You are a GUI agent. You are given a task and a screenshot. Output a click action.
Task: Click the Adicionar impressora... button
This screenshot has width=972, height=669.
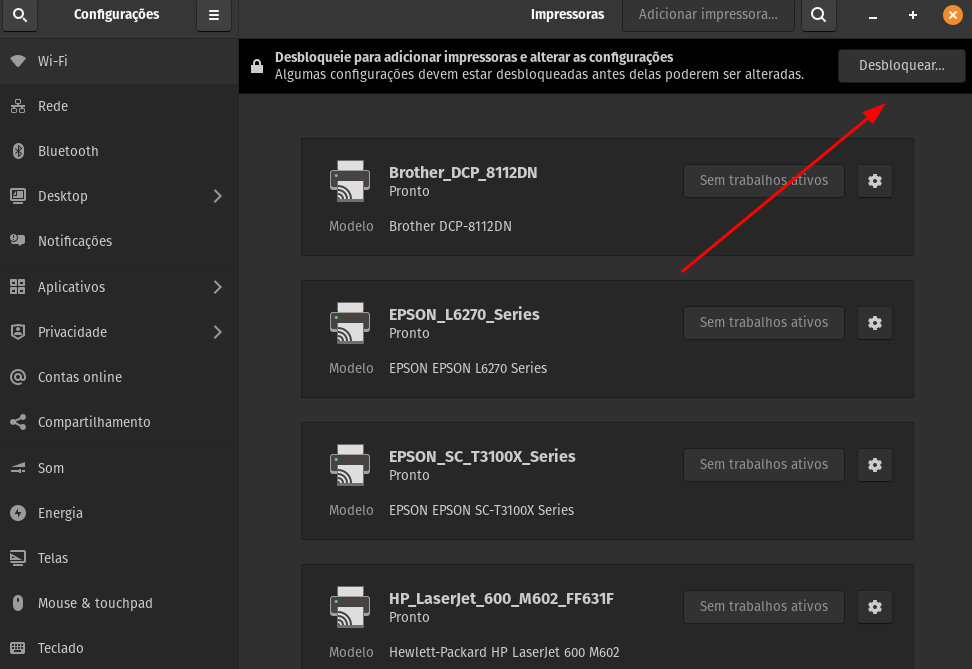pyautogui.click(x=708, y=15)
